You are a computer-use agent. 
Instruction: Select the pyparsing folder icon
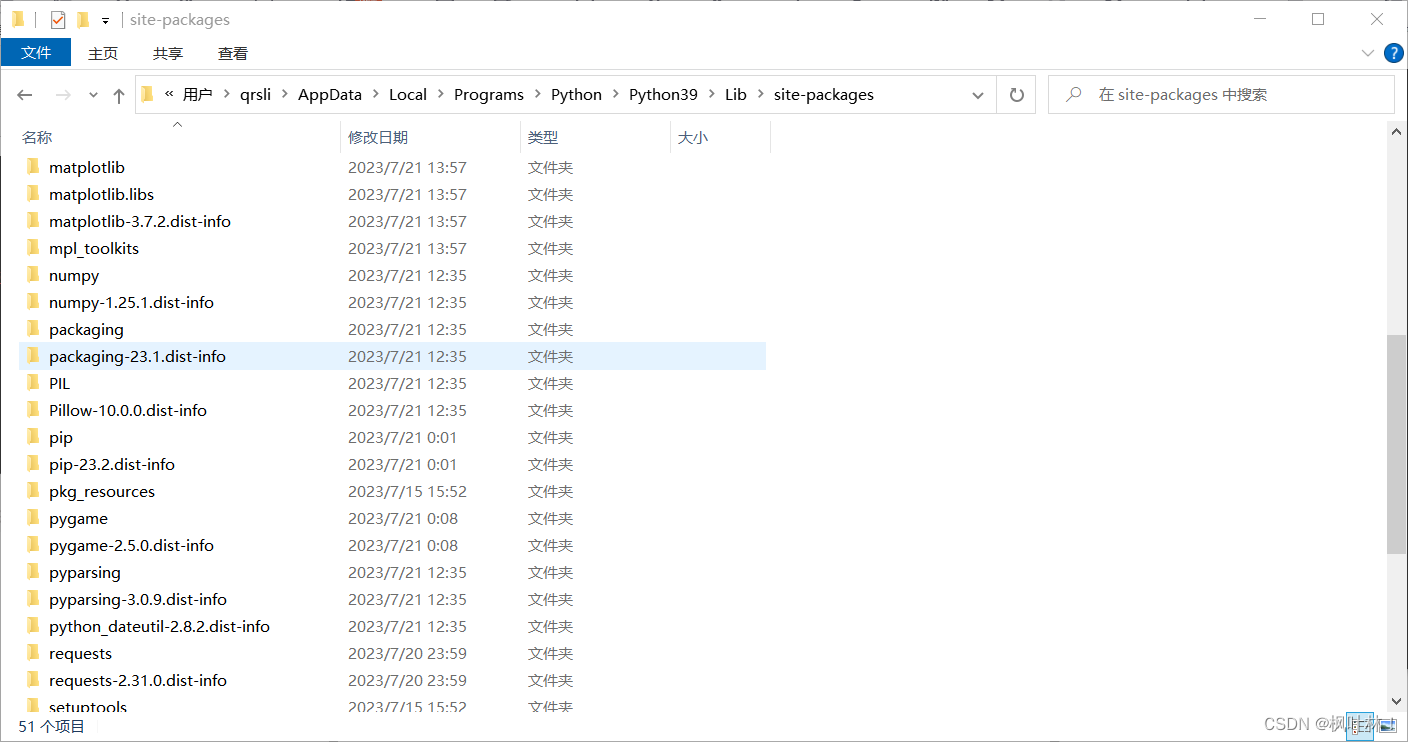pyautogui.click(x=33, y=572)
